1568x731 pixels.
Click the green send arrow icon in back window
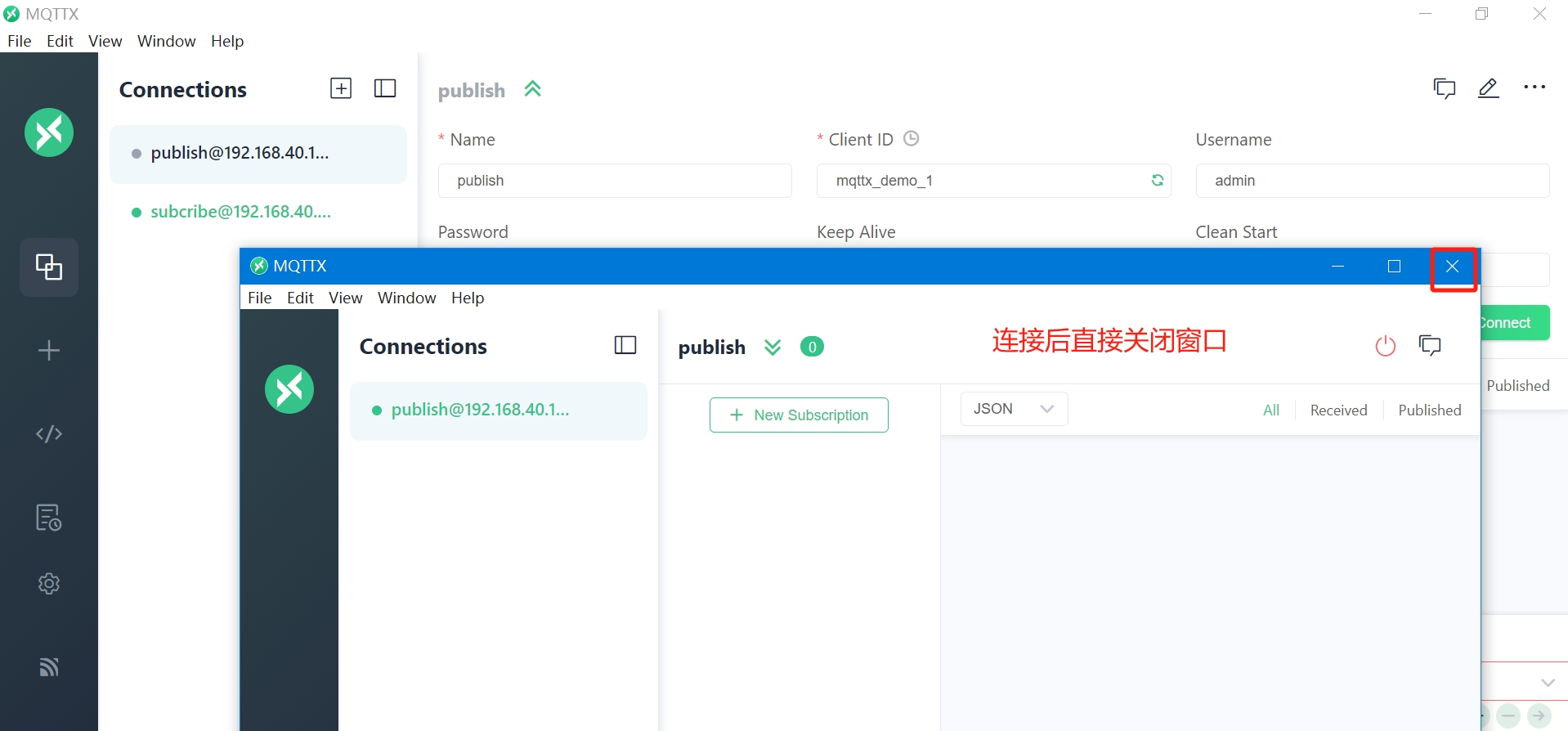[x=1539, y=717]
